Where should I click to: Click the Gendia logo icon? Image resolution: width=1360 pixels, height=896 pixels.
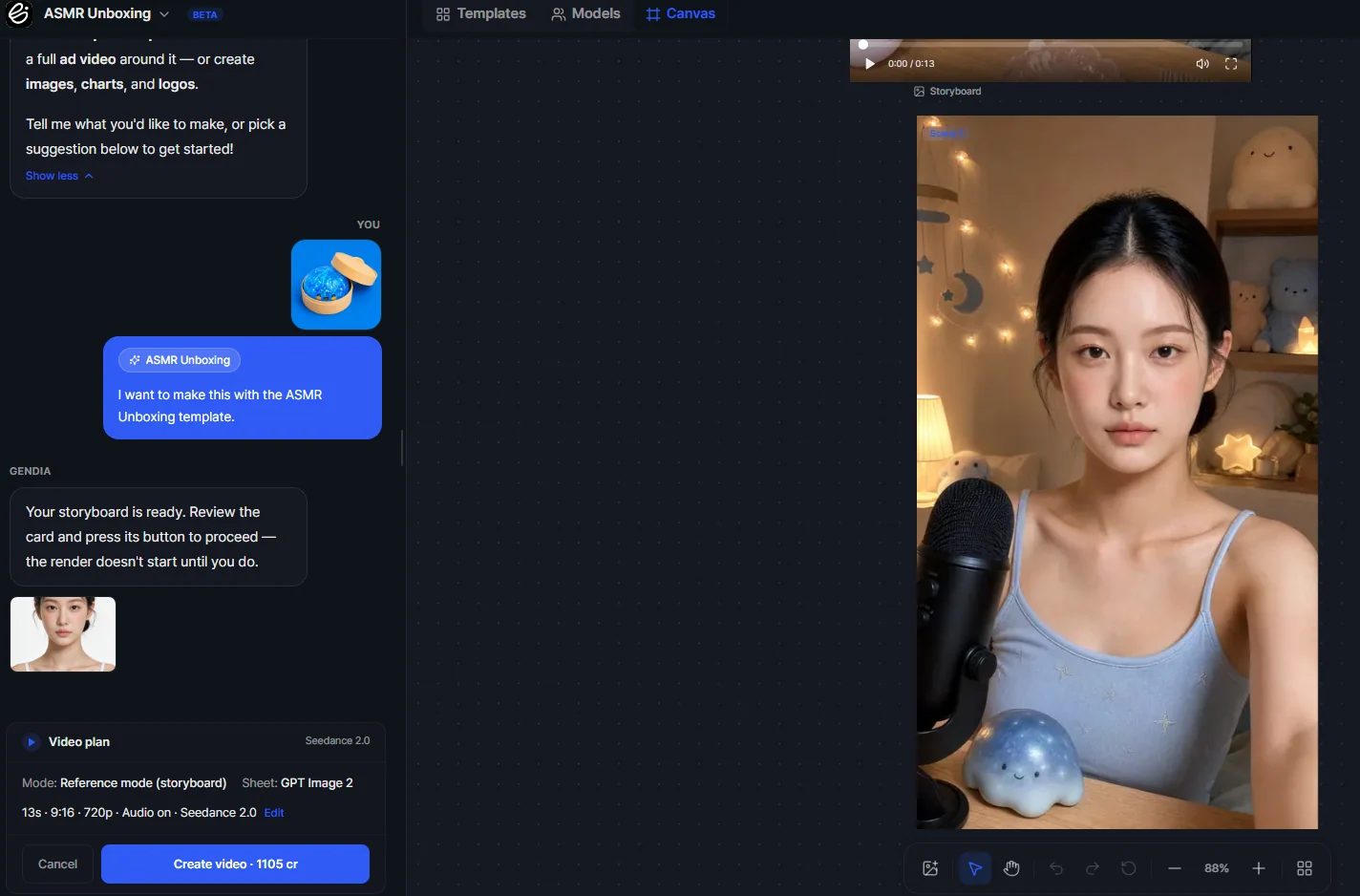click(x=19, y=13)
